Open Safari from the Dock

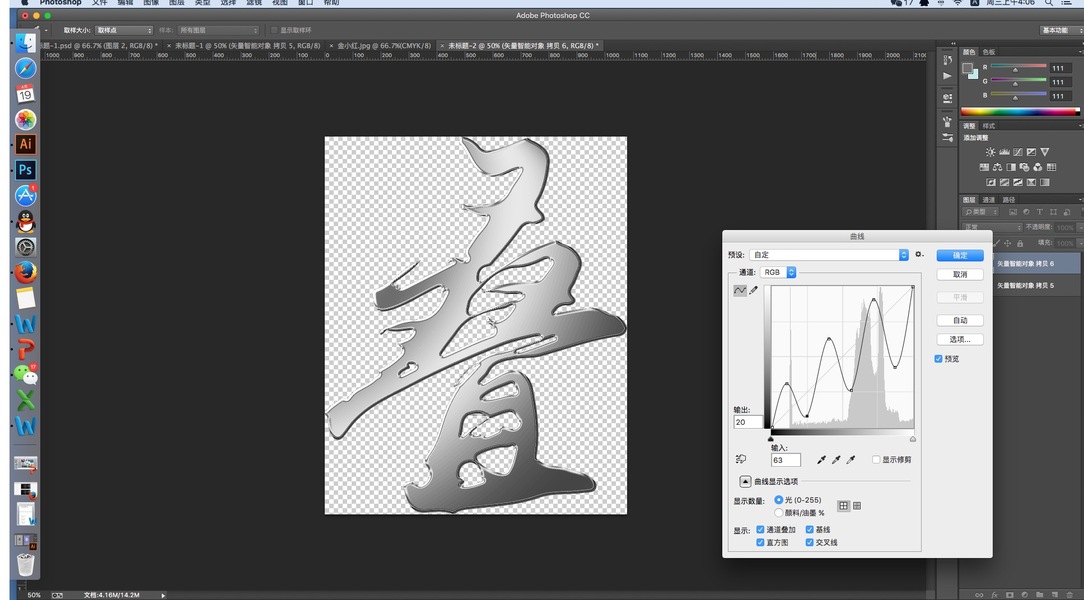[26, 68]
